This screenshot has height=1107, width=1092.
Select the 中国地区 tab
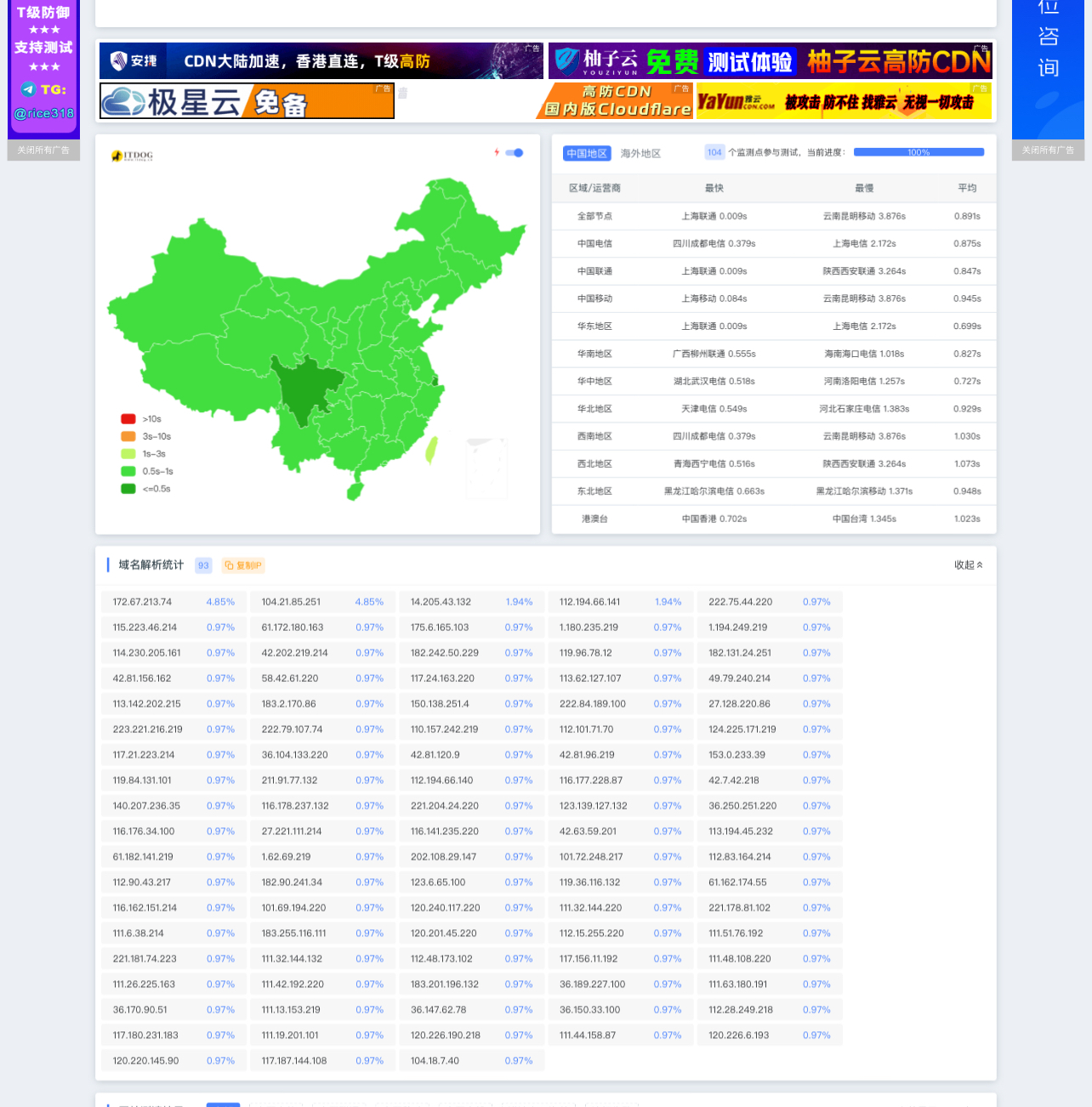pyautogui.click(x=587, y=153)
